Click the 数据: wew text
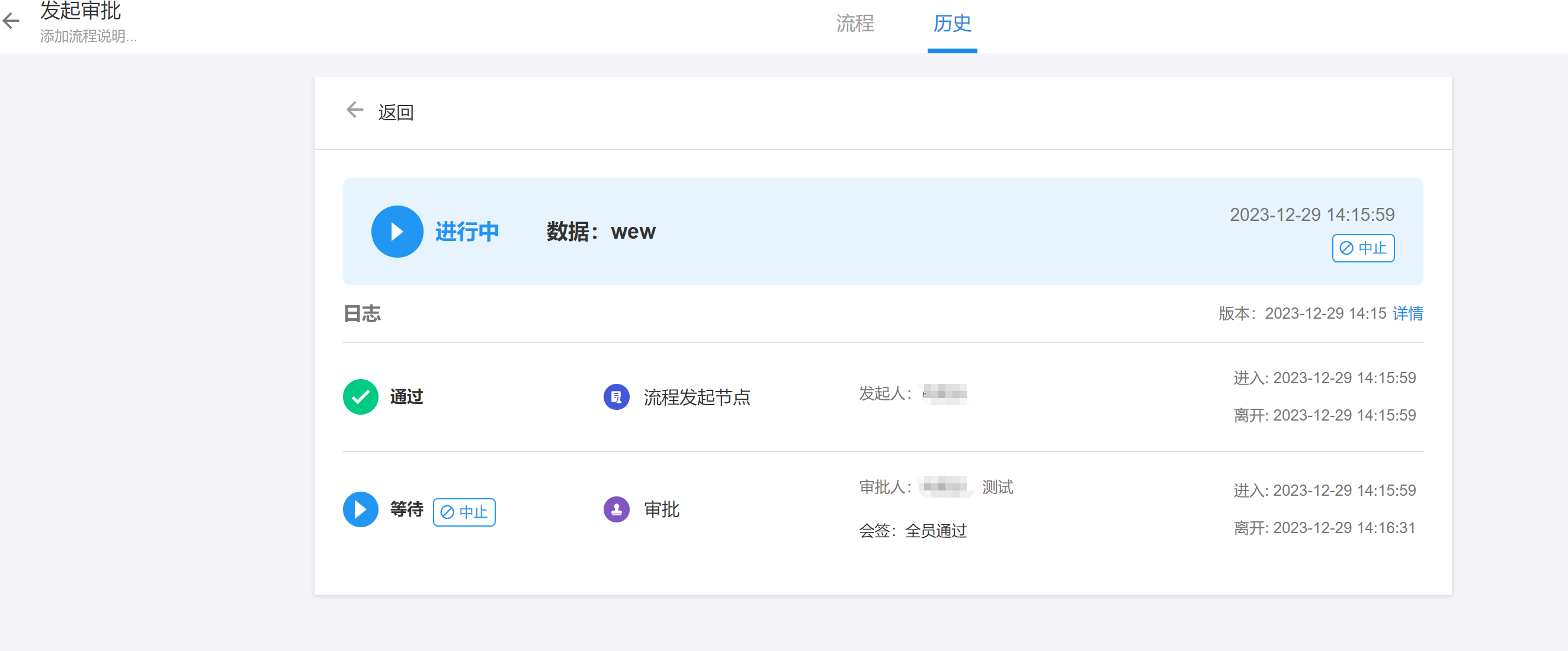This screenshot has width=1568, height=651. [x=601, y=232]
